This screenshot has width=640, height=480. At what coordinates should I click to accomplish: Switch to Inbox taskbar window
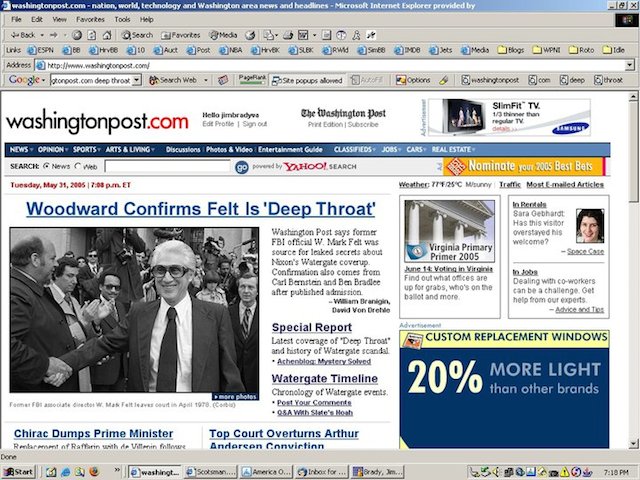pyautogui.click(x=322, y=472)
